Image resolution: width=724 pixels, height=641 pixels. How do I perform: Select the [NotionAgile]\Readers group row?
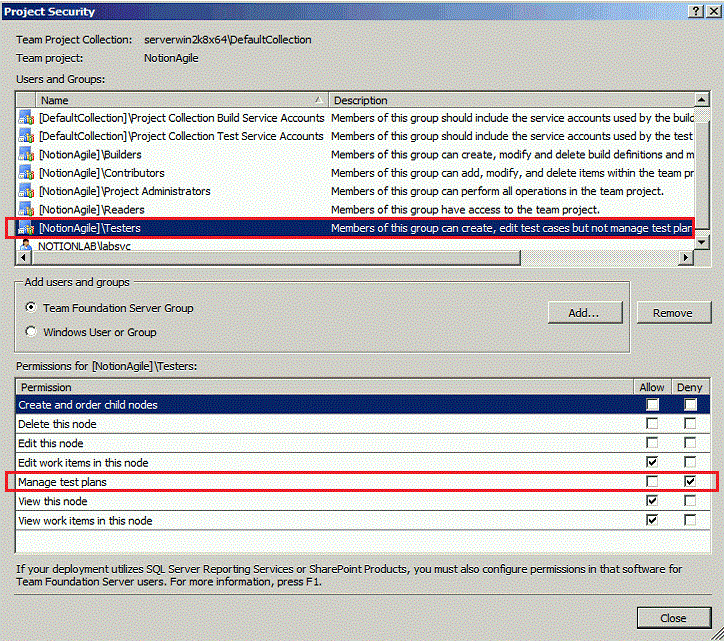356,210
